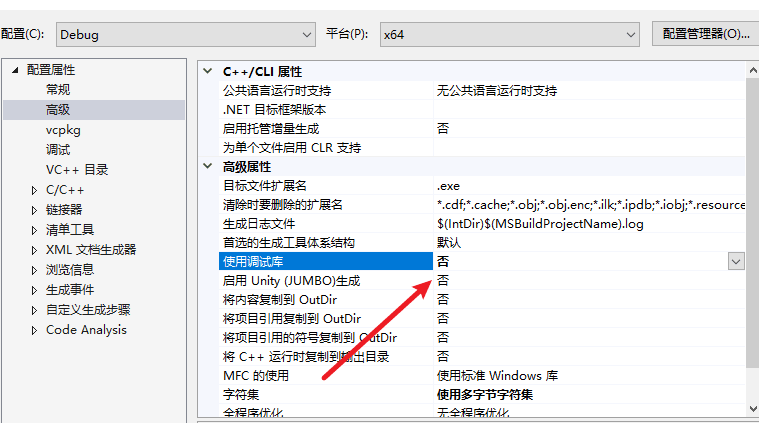Expand the C/C++ tree node

point(35,190)
